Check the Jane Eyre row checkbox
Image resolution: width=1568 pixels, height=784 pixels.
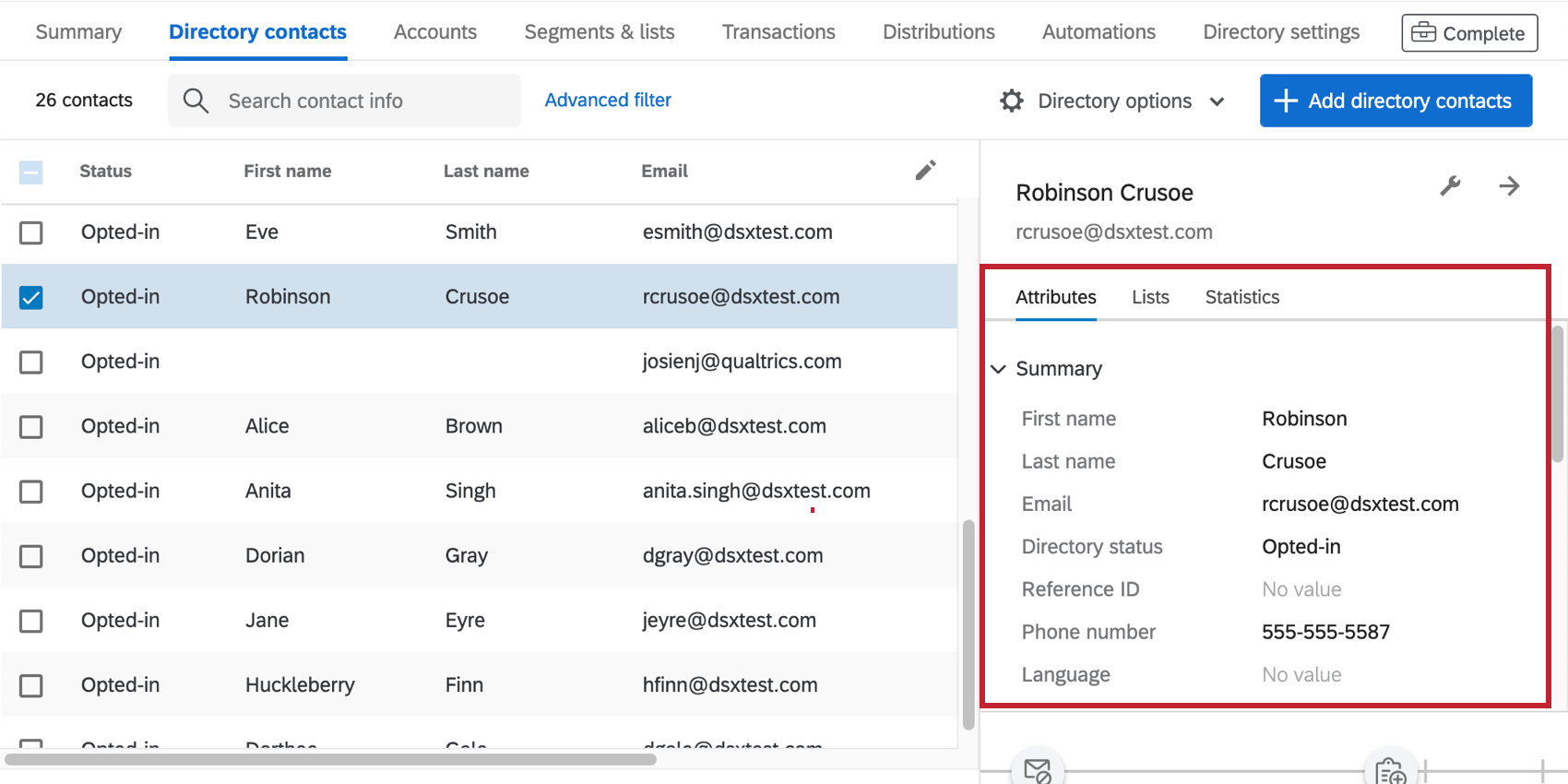[x=31, y=620]
